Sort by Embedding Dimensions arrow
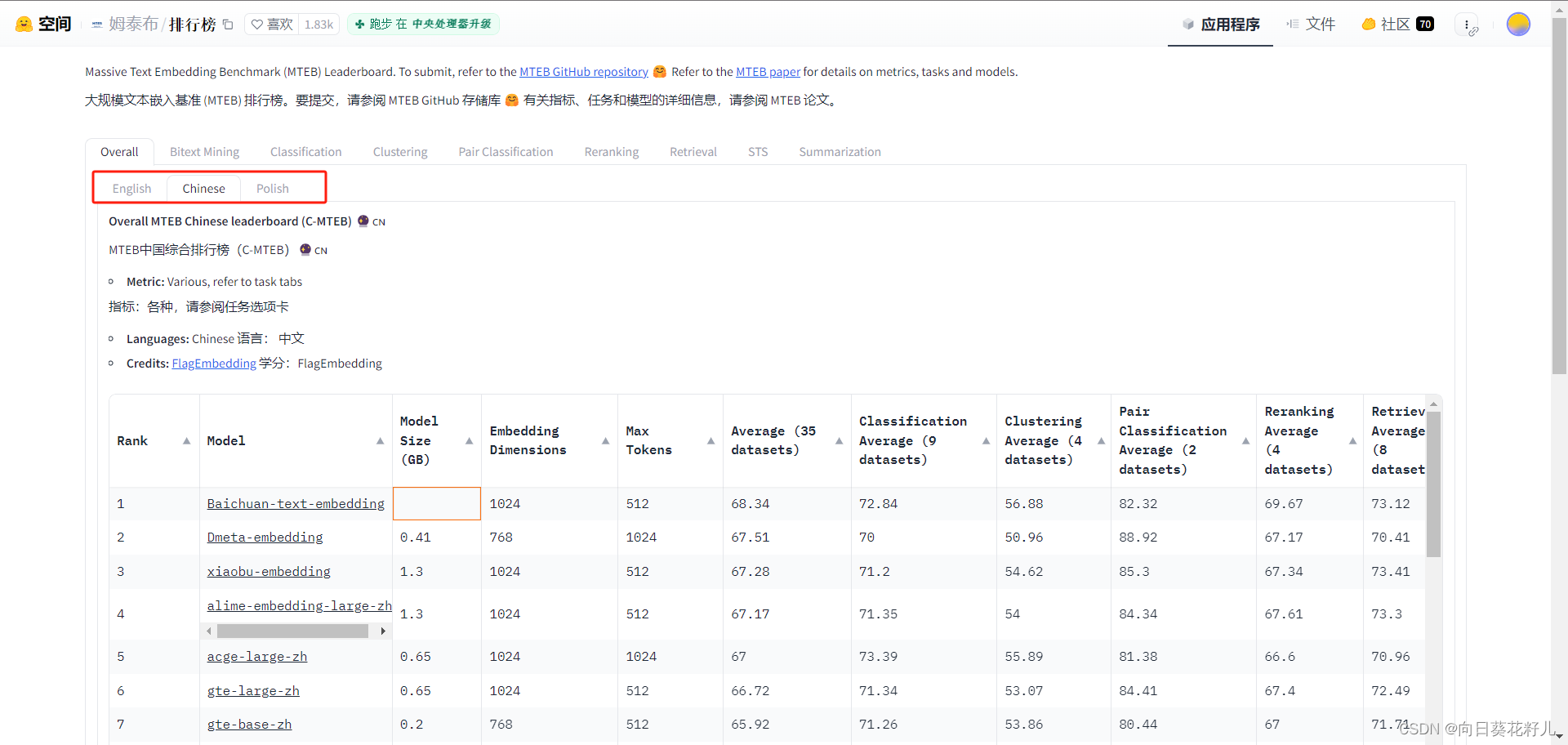Screen dimensions: 1568x745 coord(605,441)
